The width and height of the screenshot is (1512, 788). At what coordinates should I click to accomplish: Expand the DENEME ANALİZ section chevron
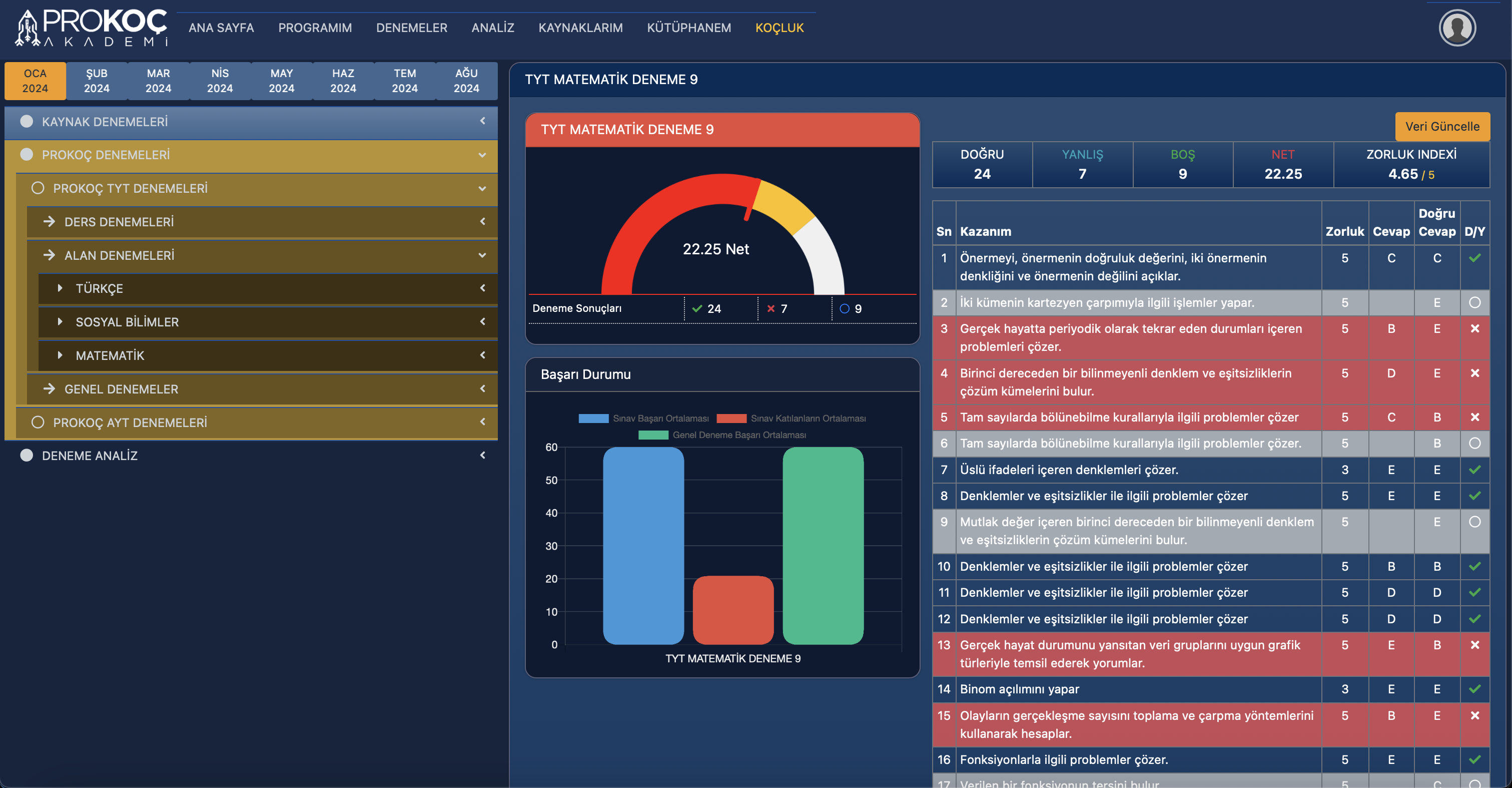(482, 455)
